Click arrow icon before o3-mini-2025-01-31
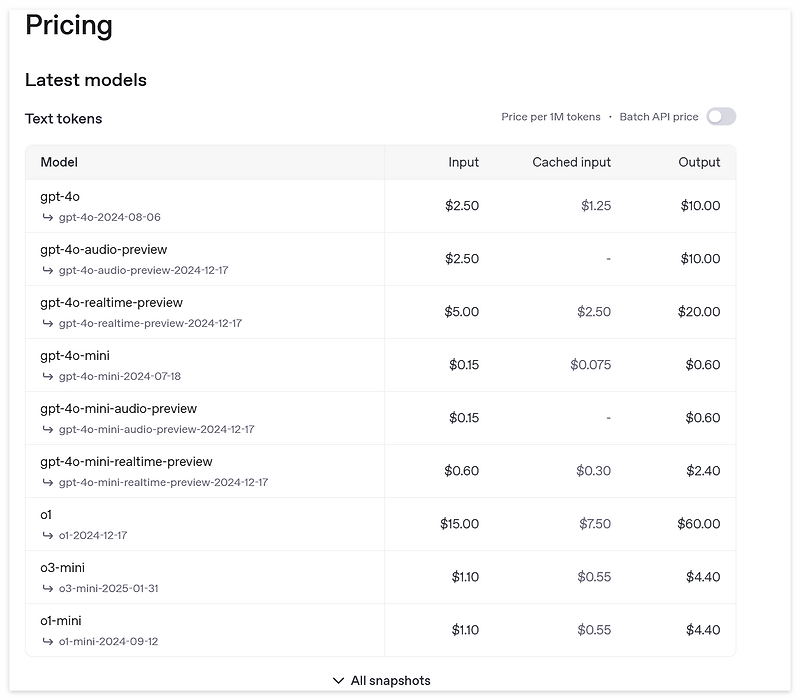 pyautogui.click(x=47, y=589)
